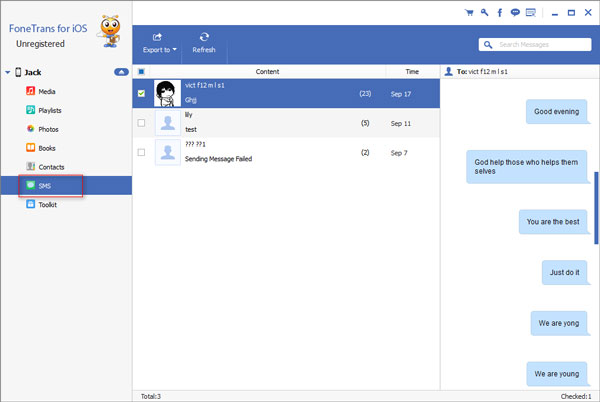Select Playlists in the sidebar

(50, 110)
